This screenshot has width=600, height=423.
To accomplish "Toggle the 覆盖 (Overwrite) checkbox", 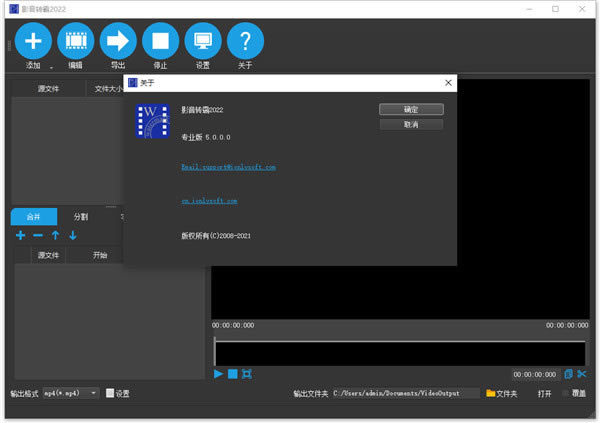I will (x=566, y=393).
